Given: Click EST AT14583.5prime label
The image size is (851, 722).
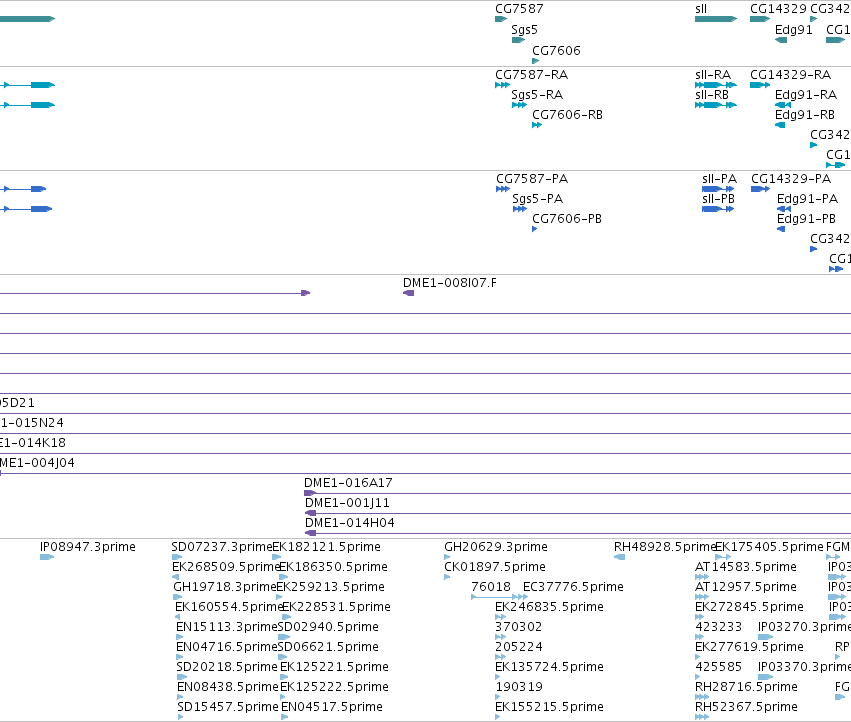Looking at the screenshot, I should click(x=746, y=567).
